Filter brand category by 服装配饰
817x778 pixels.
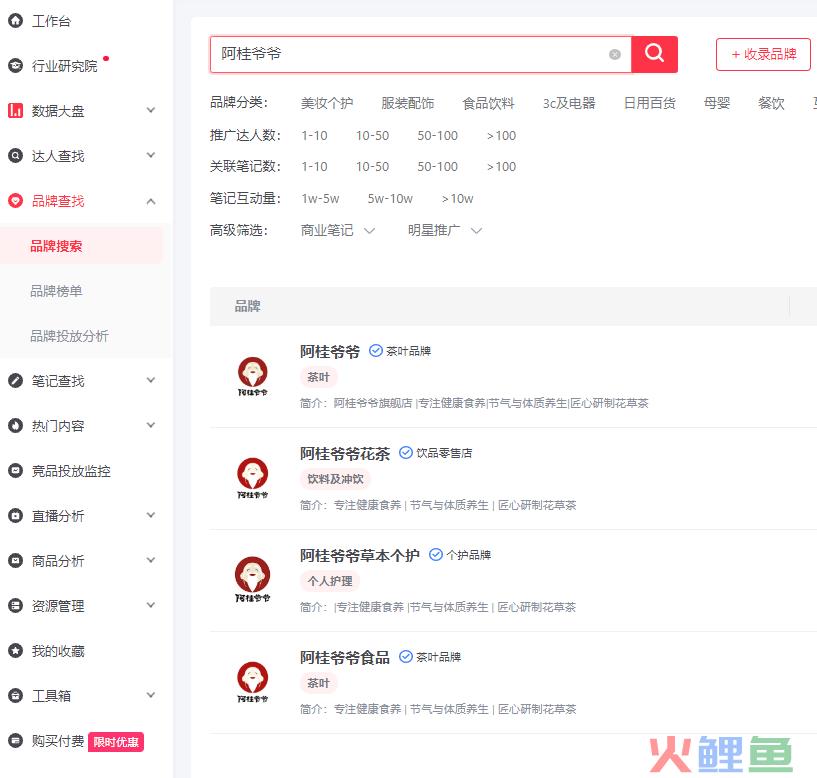(407, 103)
